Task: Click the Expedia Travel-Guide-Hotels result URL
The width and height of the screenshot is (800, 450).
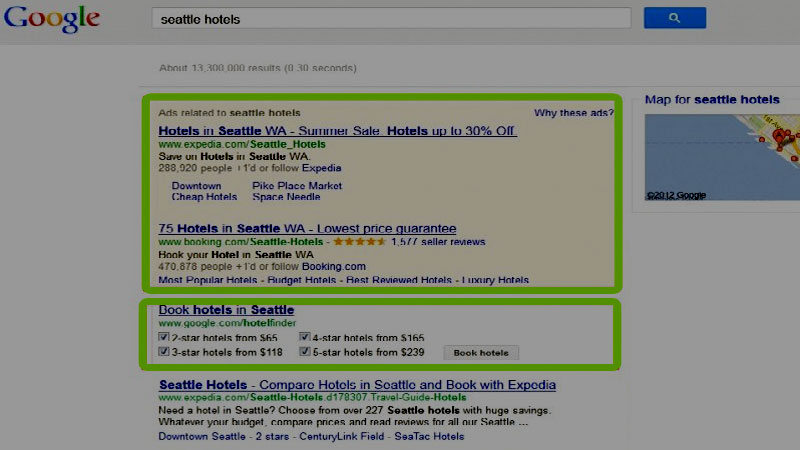Action: click(312, 397)
